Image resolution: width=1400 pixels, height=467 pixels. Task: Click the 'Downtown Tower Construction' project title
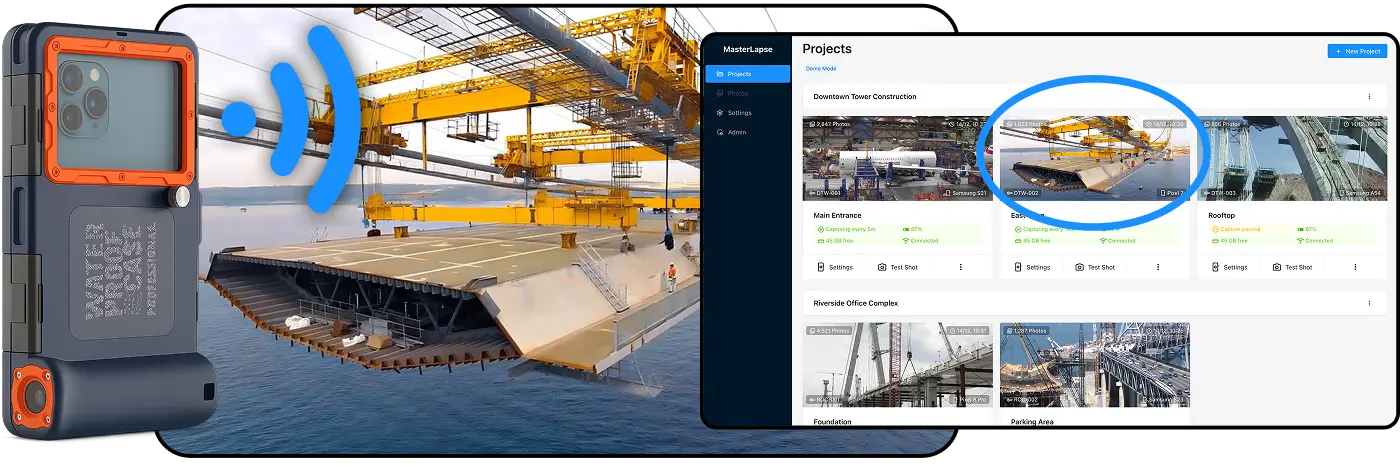point(865,97)
